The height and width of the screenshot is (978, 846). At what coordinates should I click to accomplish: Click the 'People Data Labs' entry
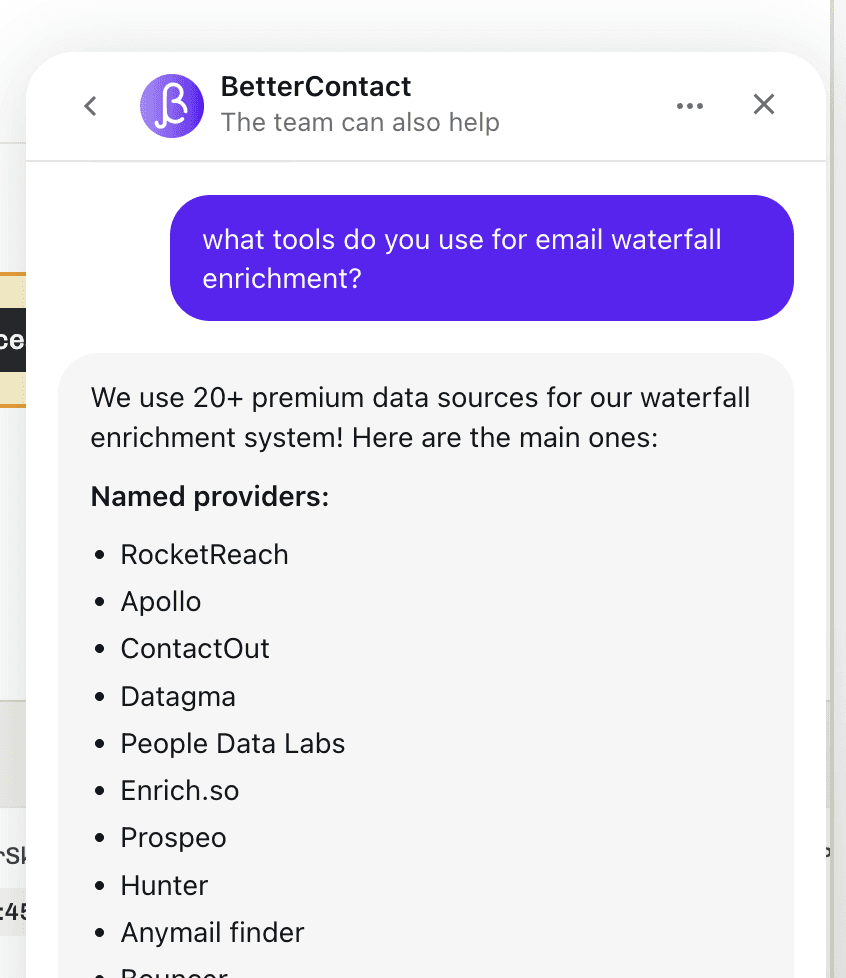click(x=232, y=743)
